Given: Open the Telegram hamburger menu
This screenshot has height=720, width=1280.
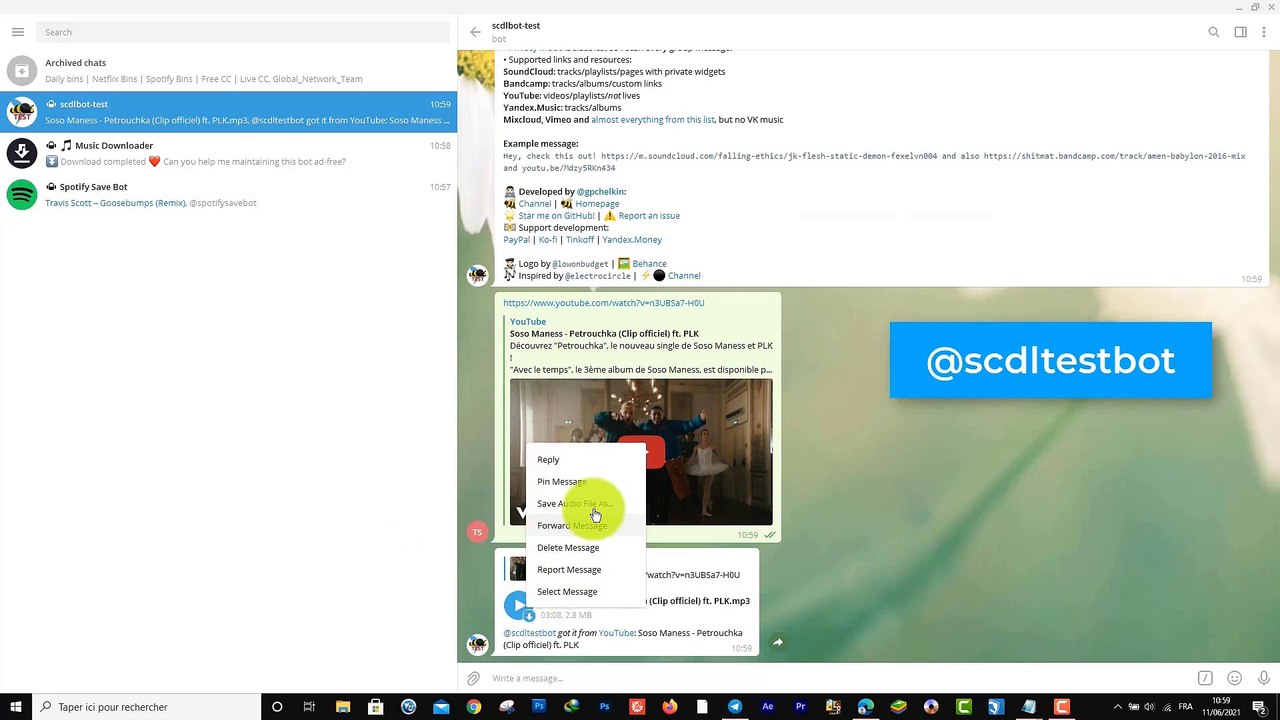Looking at the screenshot, I should 17,32.
